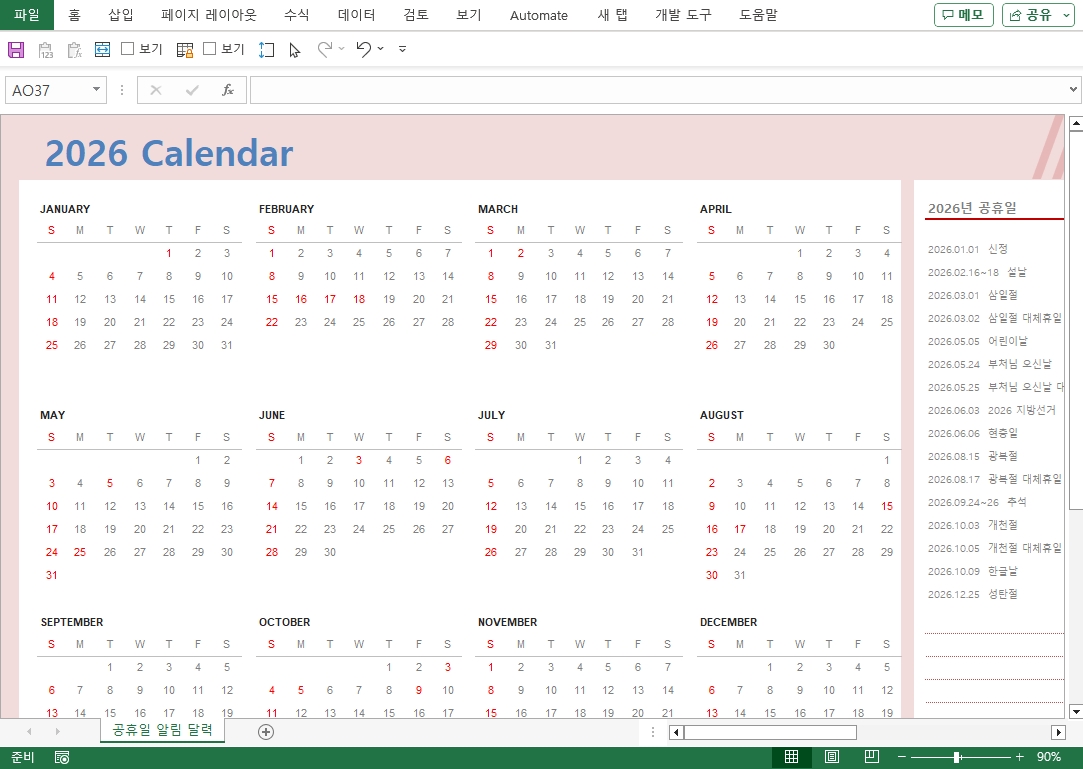Click the zoom slider handle
Screen dimensions: 1083x769
(x=957, y=757)
